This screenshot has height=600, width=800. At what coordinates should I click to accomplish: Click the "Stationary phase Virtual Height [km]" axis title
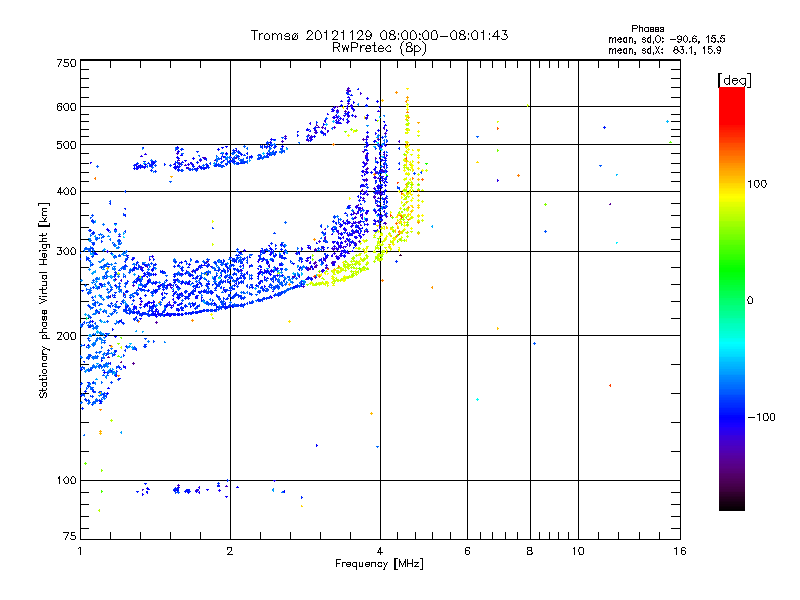(x=44, y=300)
